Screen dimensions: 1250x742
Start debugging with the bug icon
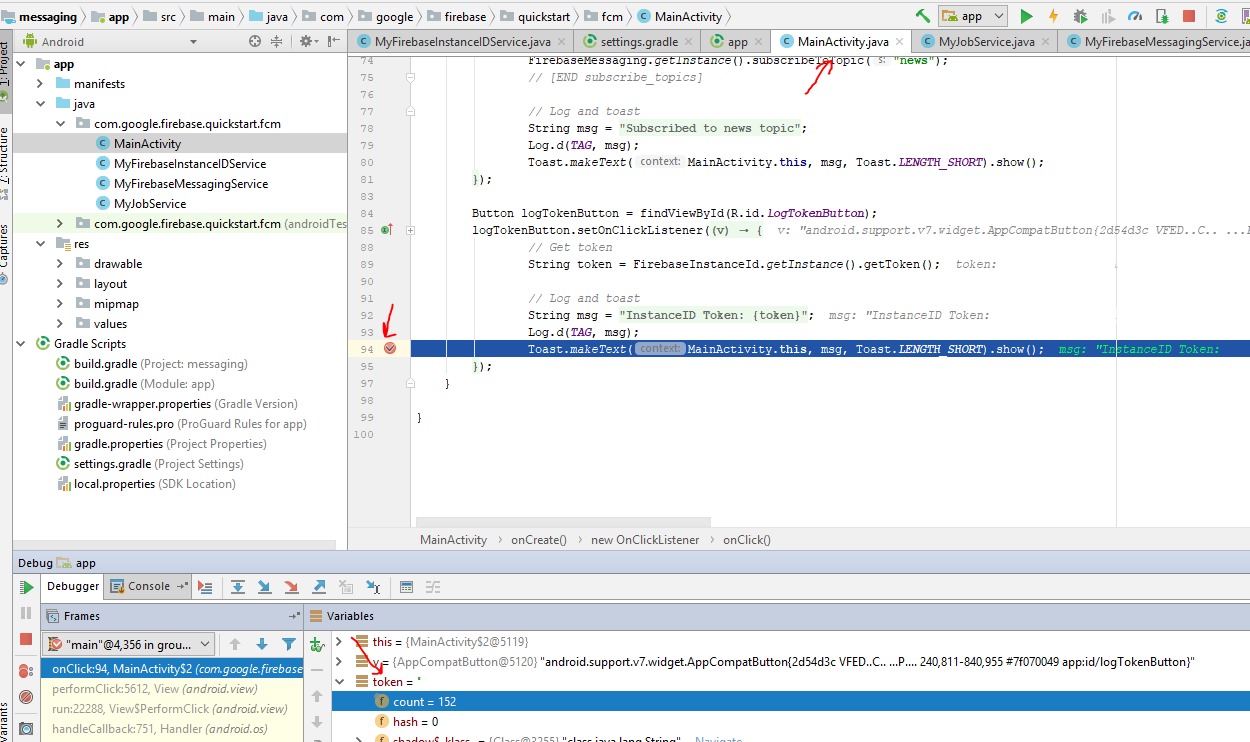click(x=1080, y=16)
